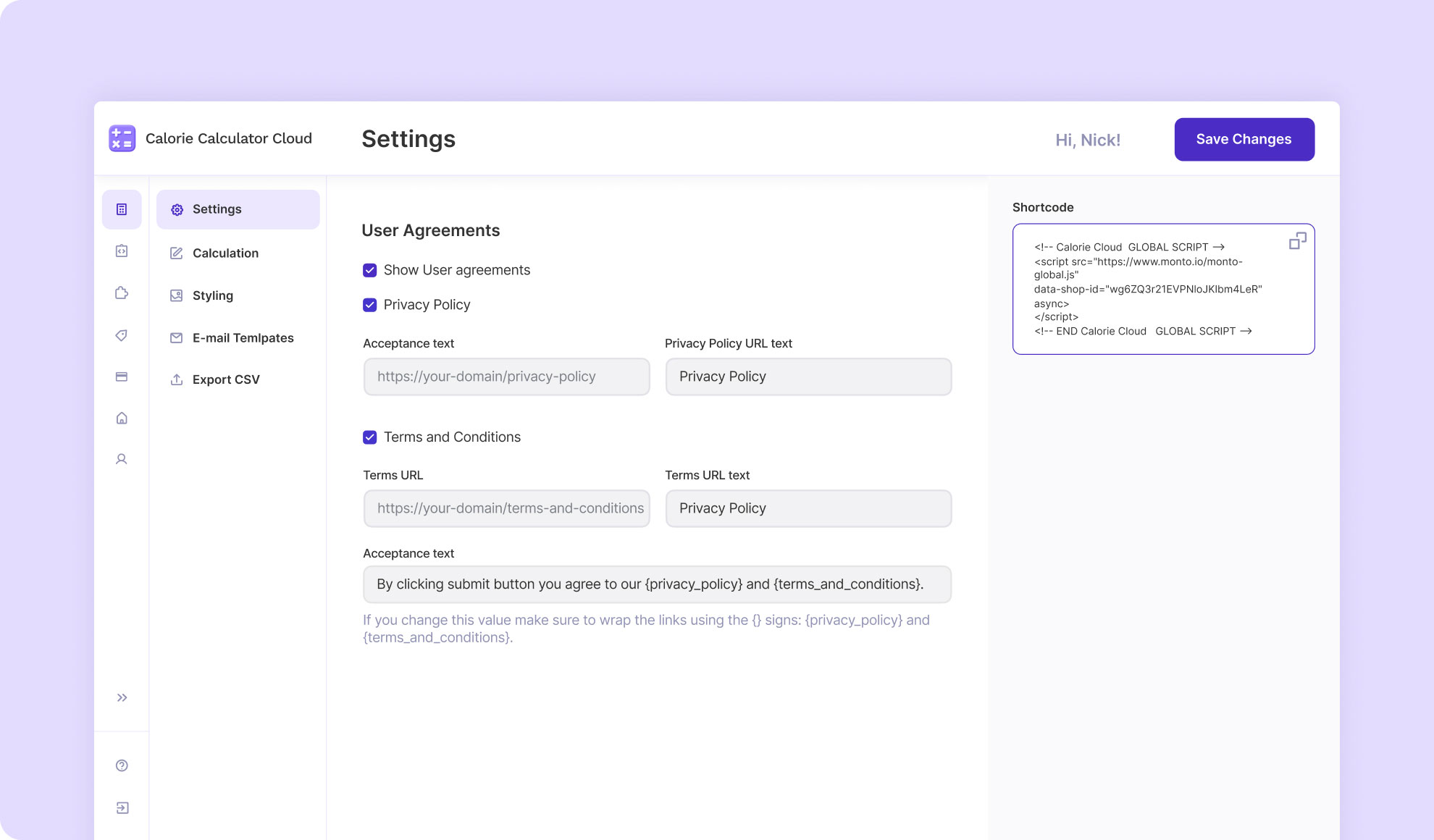
Task: Navigate to E-mail Templates section
Action: 243,337
